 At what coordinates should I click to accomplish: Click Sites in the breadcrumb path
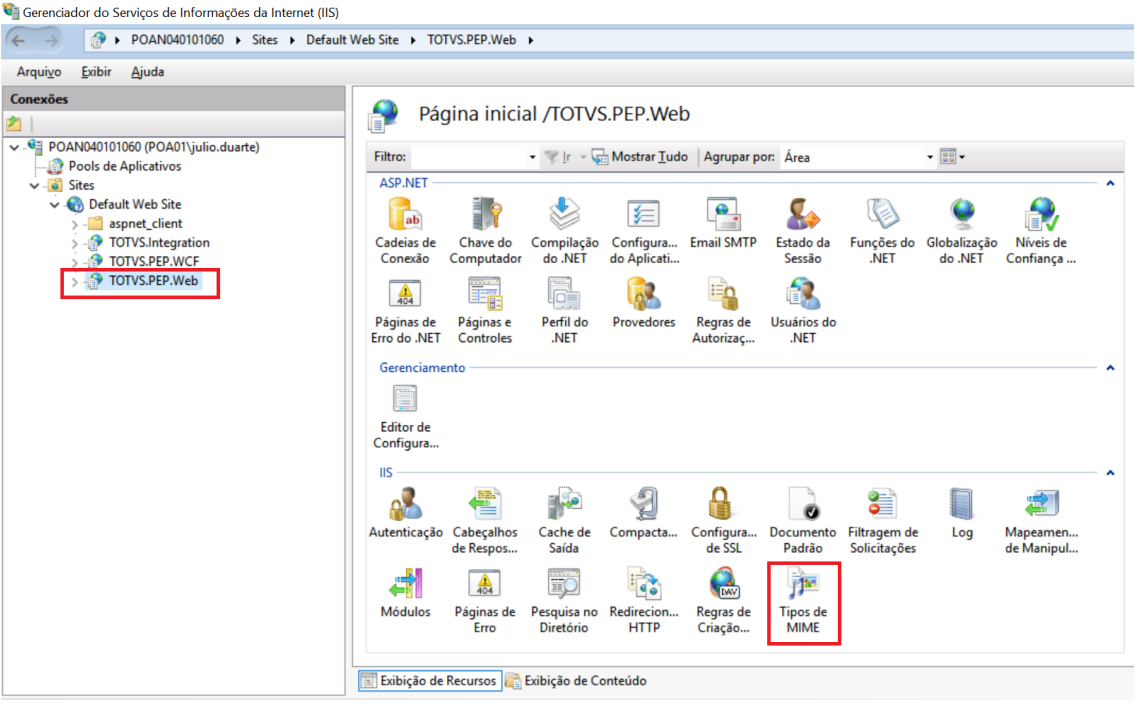(265, 40)
